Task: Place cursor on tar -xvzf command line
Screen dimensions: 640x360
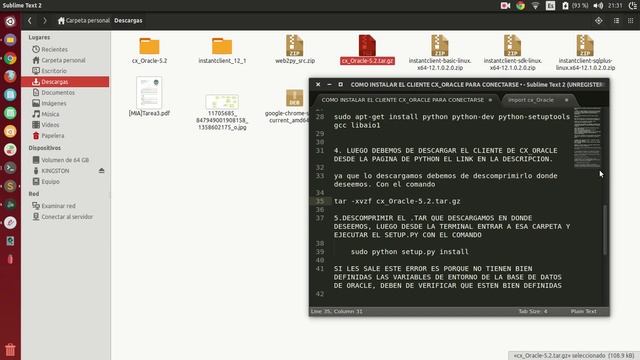Action: 397,201
